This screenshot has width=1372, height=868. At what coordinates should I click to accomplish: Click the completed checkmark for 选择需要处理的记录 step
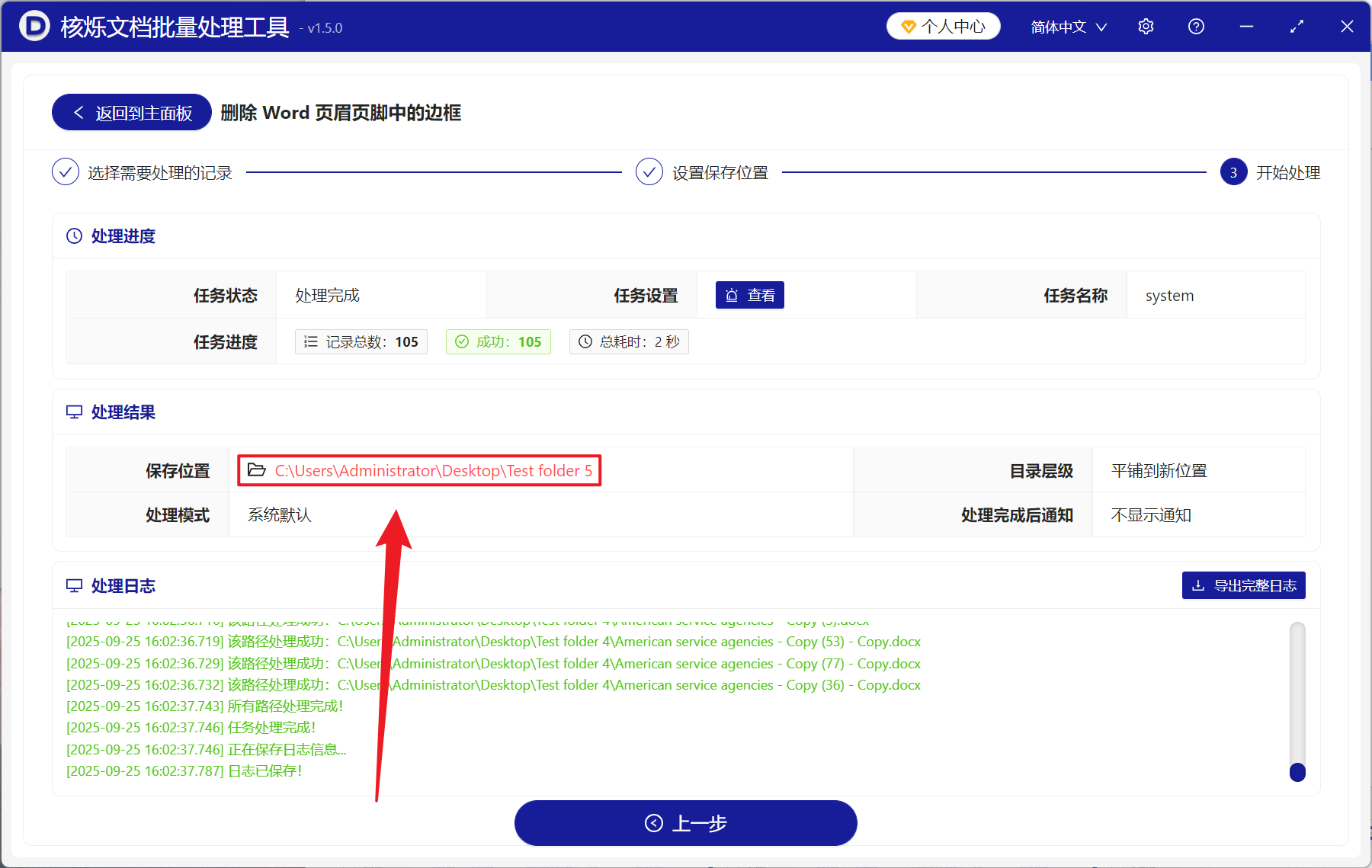66,171
